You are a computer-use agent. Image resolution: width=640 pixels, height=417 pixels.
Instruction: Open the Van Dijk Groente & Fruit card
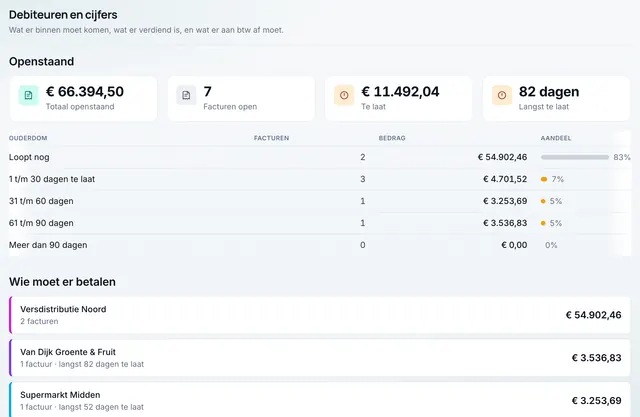320,358
